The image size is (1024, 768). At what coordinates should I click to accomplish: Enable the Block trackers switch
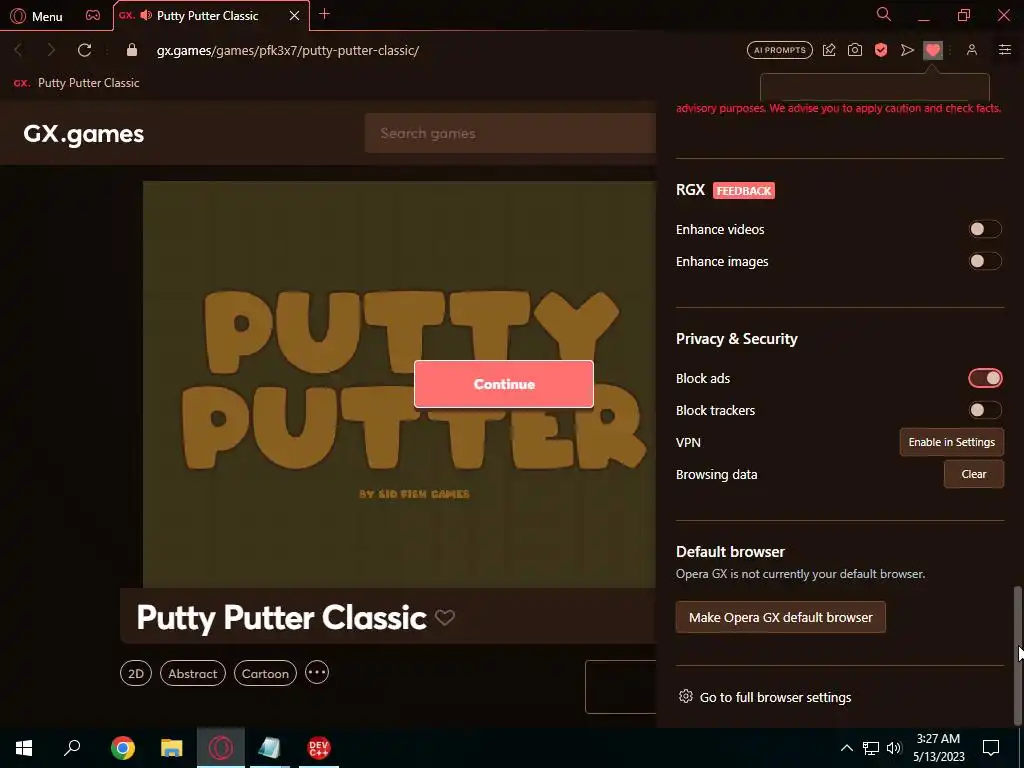[x=985, y=410]
